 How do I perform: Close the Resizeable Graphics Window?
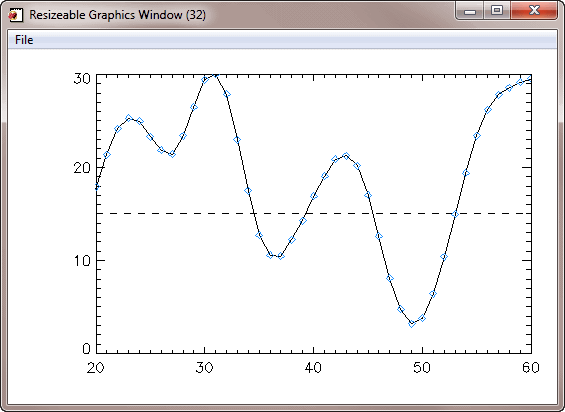click(534, 10)
